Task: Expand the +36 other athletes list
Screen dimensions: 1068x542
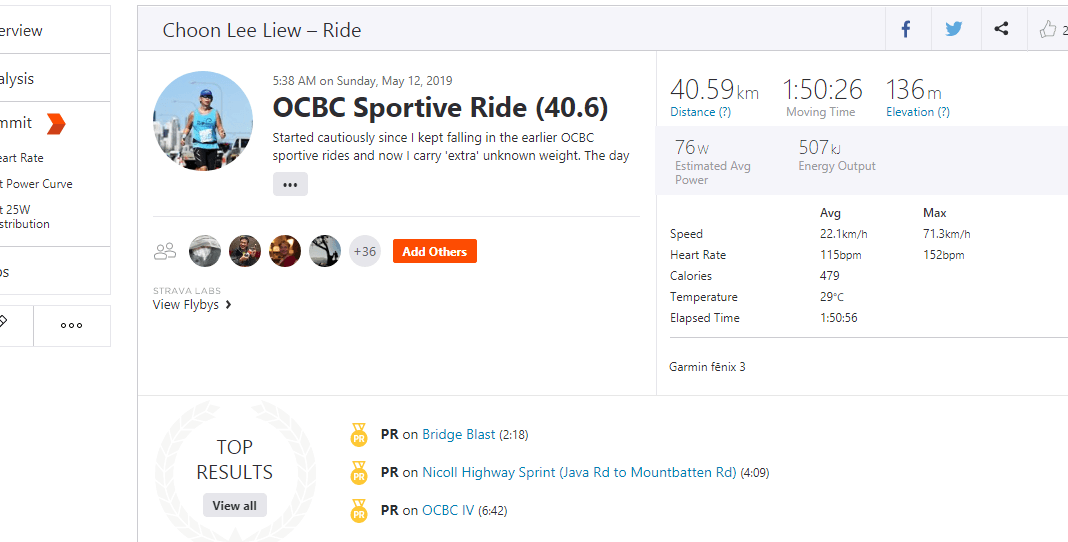Action: (364, 251)
